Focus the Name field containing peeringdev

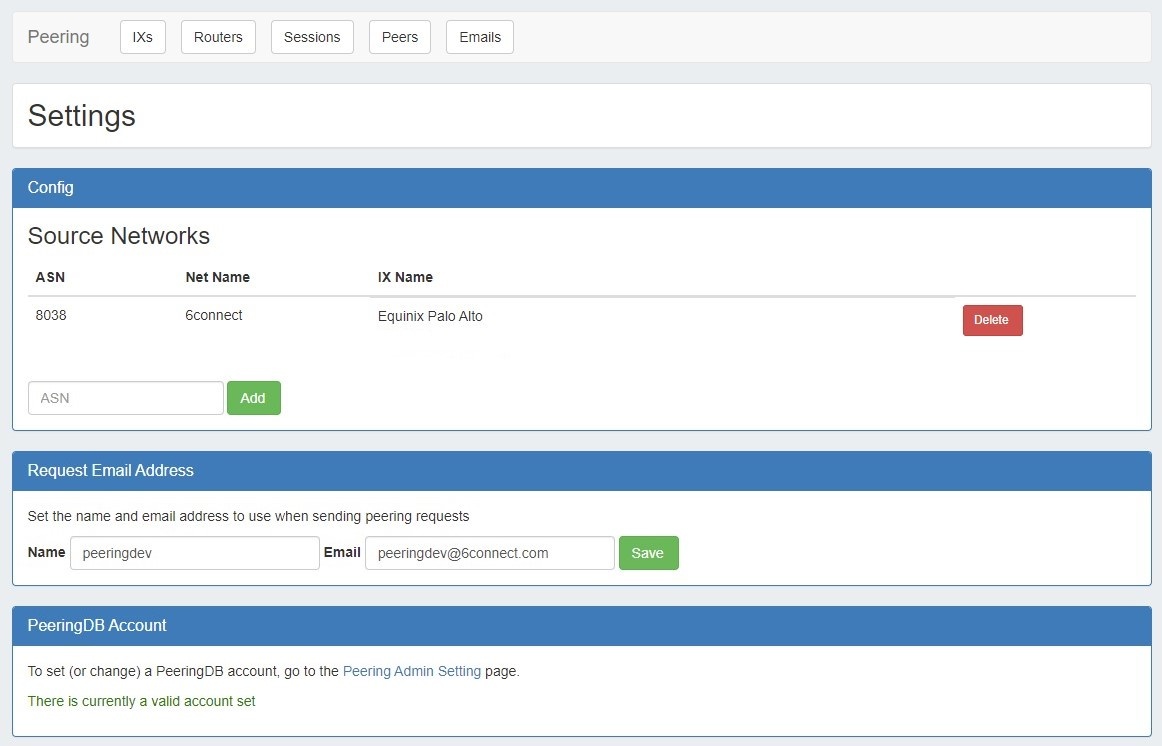pos(195,553)
